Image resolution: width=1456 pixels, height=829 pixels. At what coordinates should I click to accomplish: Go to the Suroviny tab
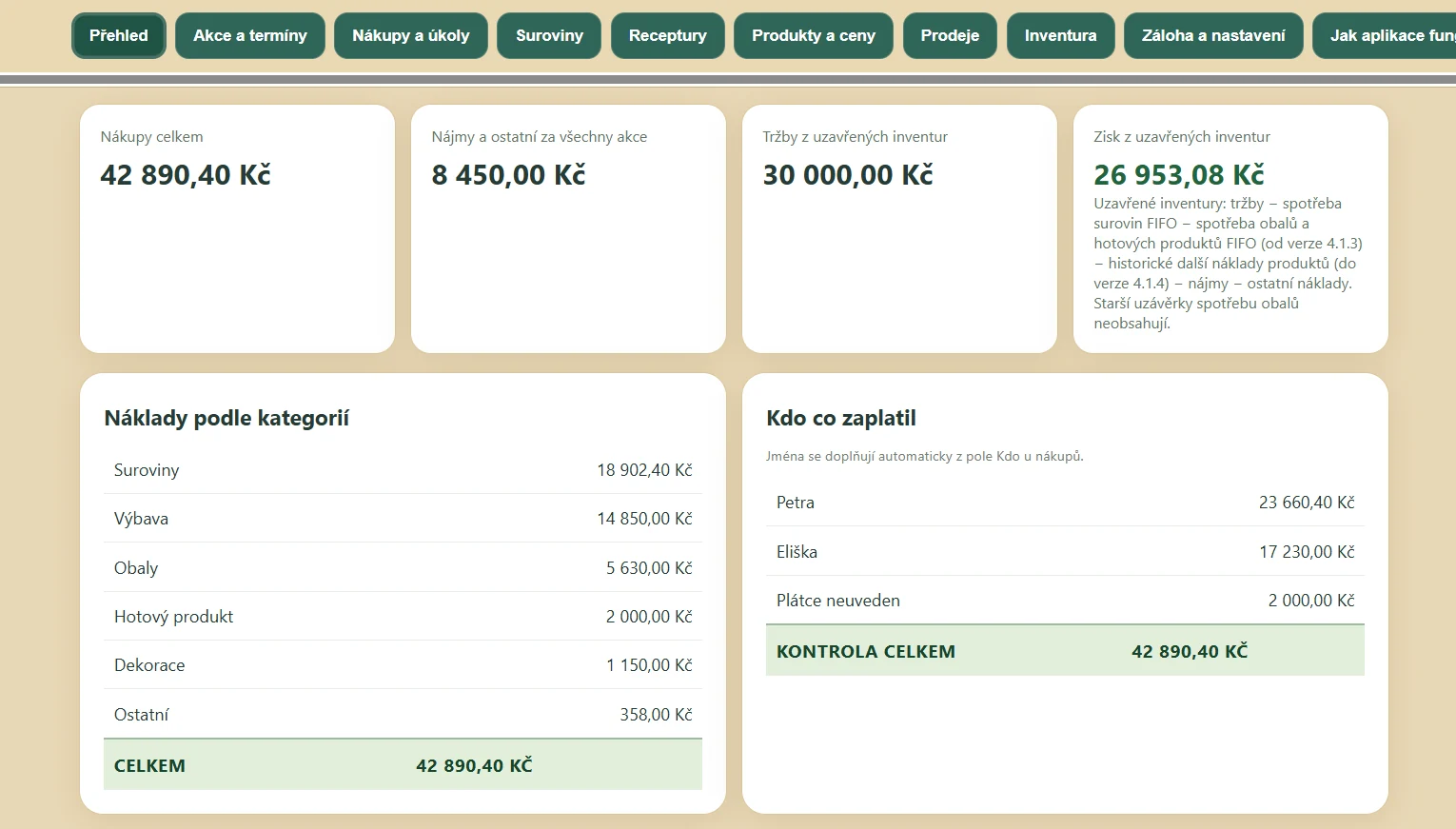[x=549, y=36]
